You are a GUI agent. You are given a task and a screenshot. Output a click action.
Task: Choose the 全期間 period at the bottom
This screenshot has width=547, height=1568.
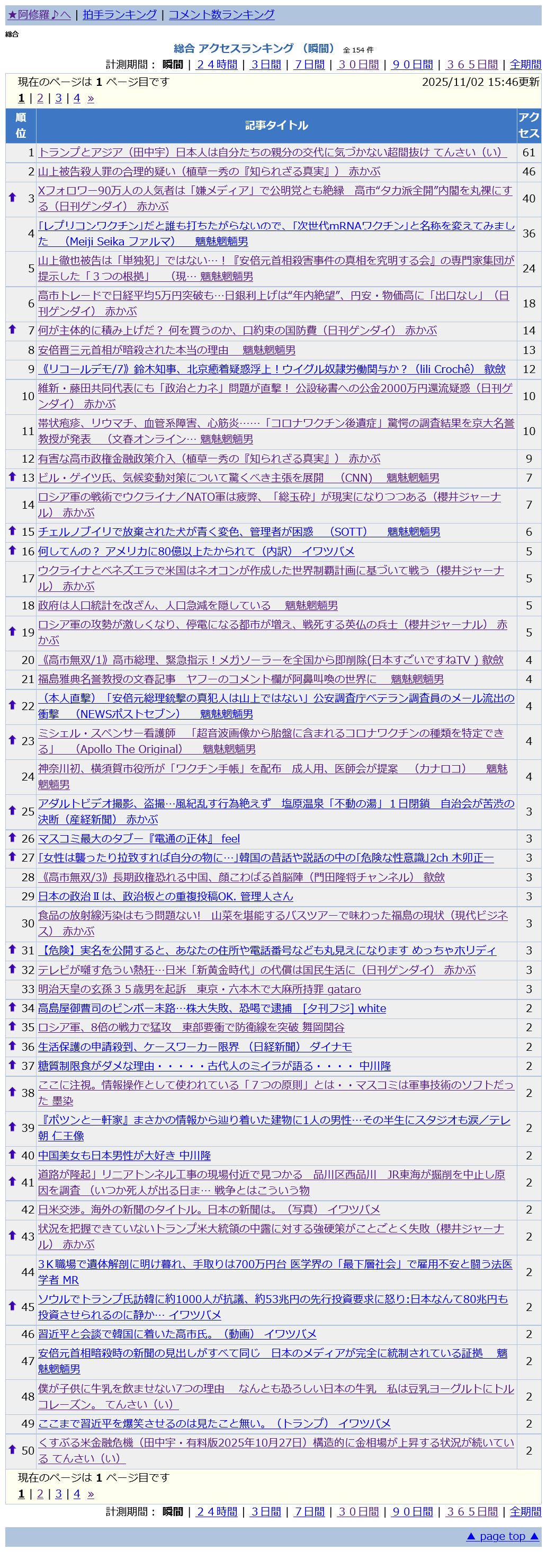tap(525, 1511)
